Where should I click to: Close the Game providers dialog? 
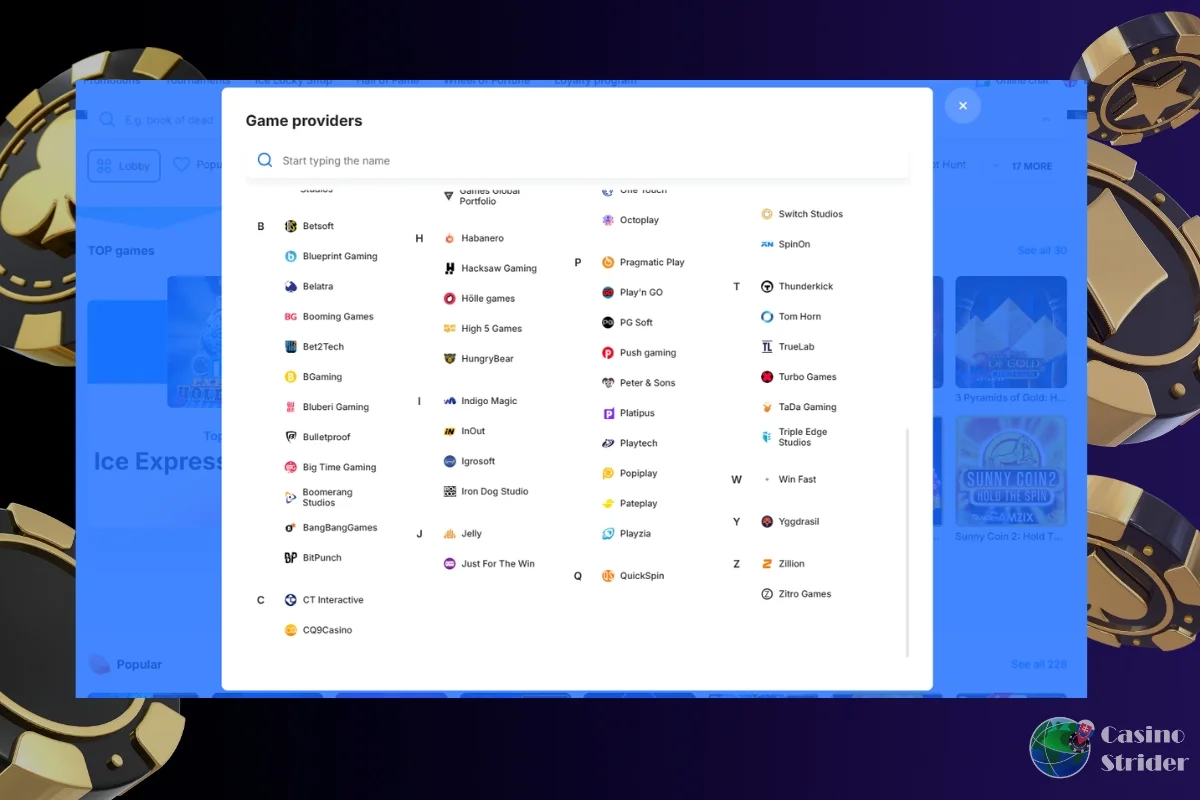[963, 106]
